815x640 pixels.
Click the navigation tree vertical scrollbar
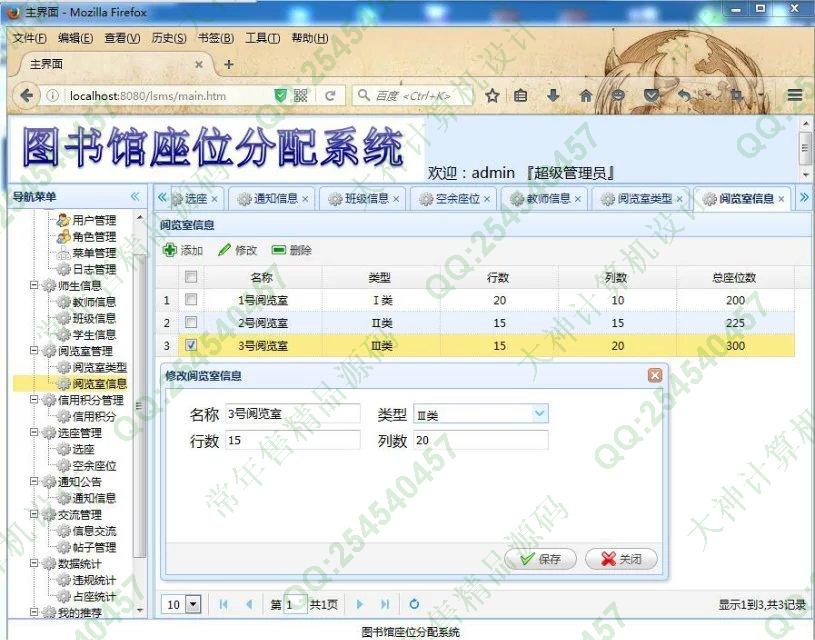(x=139, y=406)
